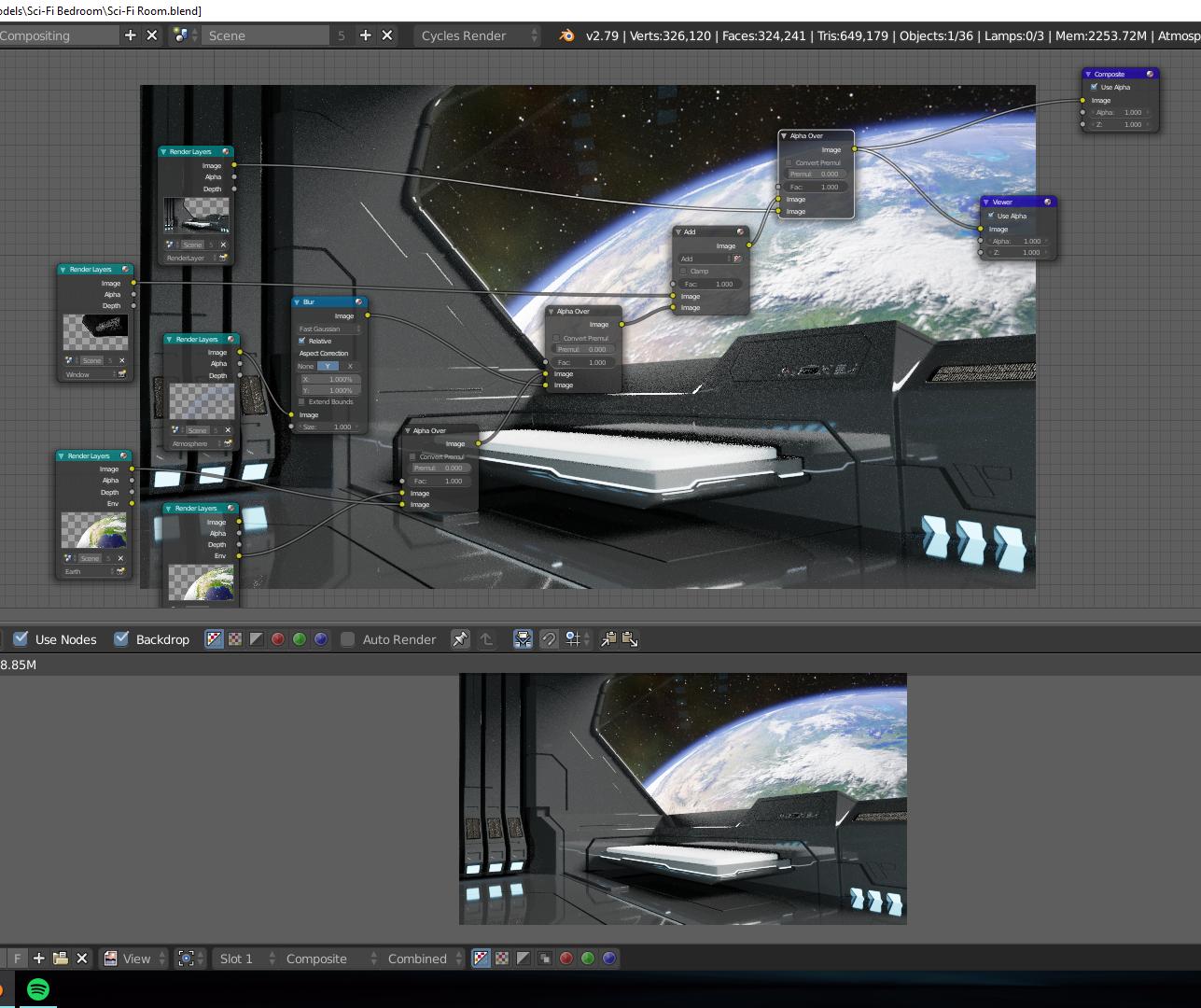Viewport: 1201px width, 1008px height.
Task: Show color and alpha in node editor backdrop
Action: 214,639
